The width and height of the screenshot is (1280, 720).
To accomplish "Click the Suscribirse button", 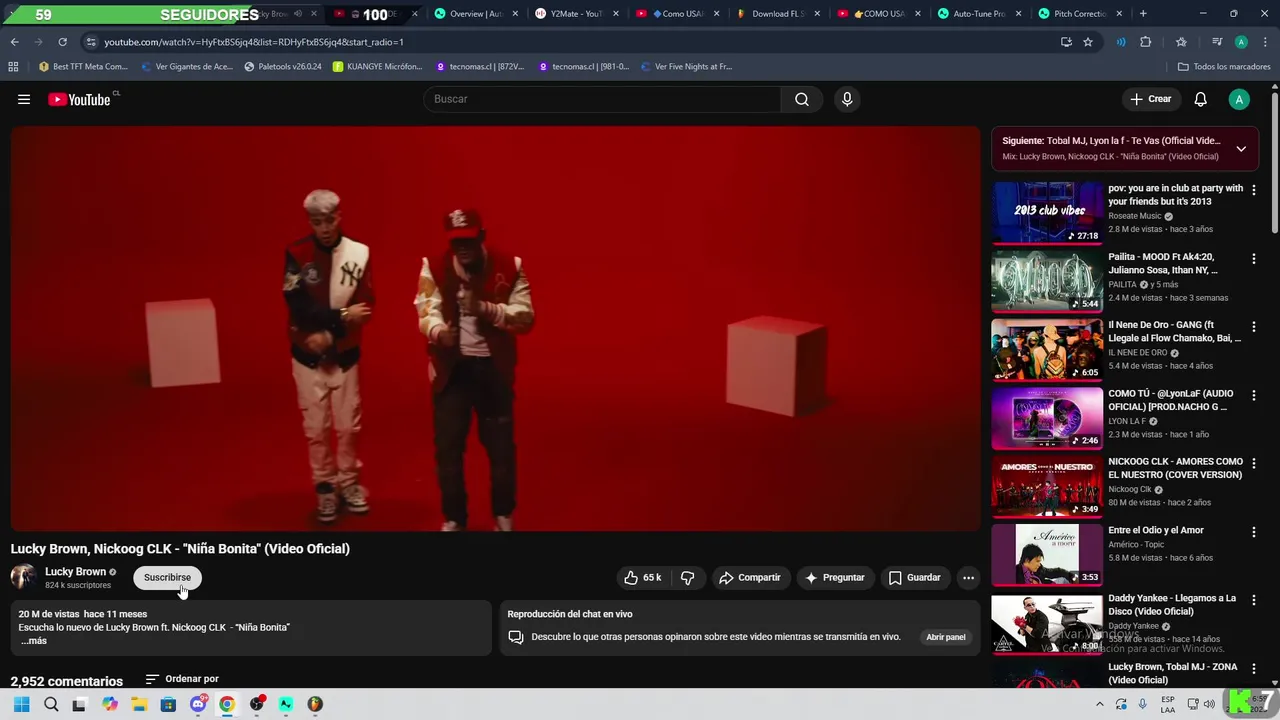I will pos(167,577).
